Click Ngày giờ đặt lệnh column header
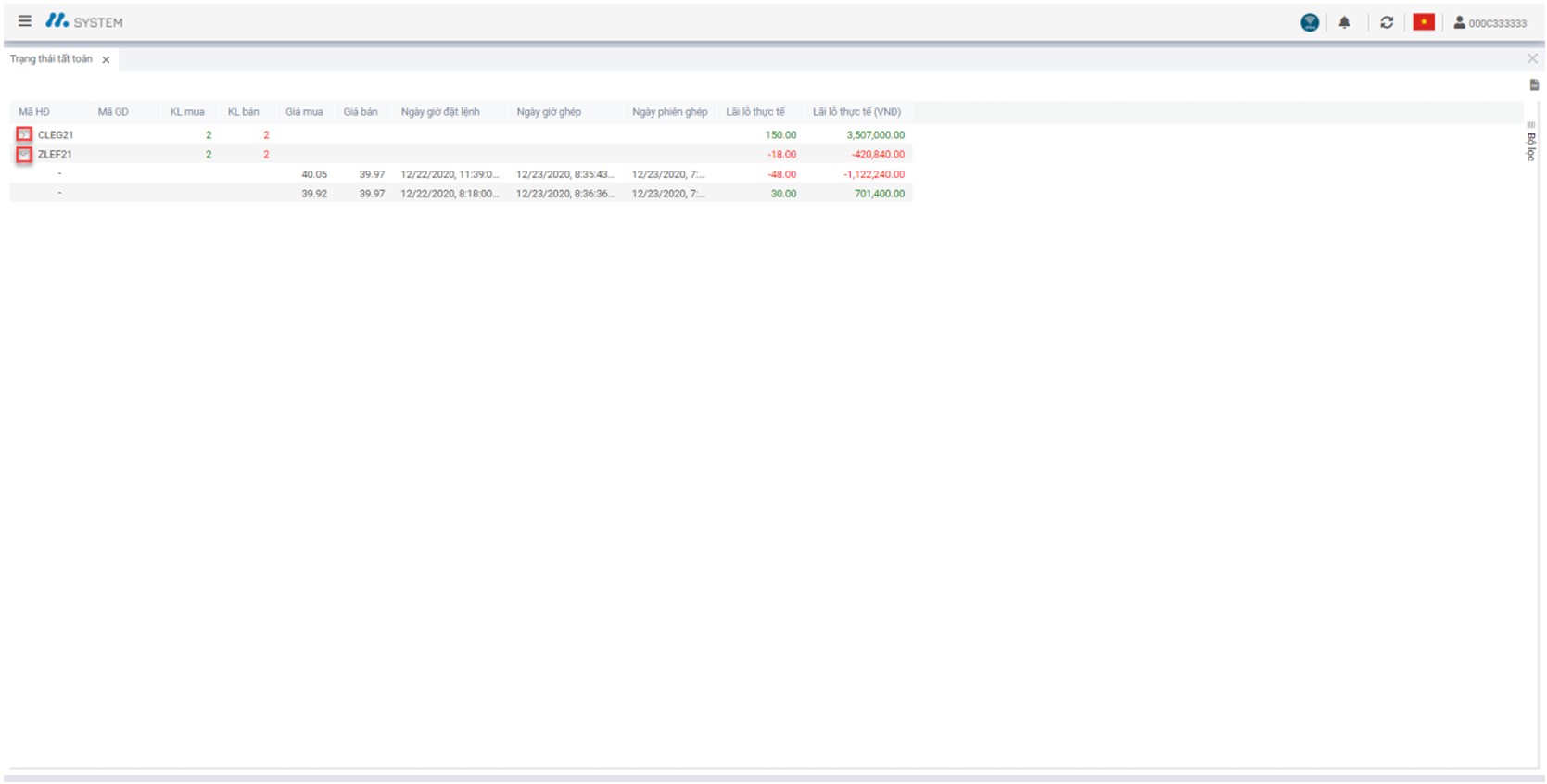 tap(440, 112)
